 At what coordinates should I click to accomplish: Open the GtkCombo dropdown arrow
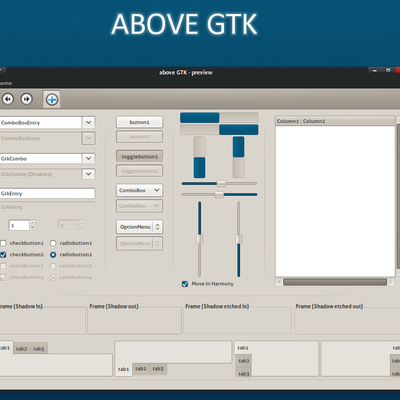pyautogui.click(x=88, y=158)
